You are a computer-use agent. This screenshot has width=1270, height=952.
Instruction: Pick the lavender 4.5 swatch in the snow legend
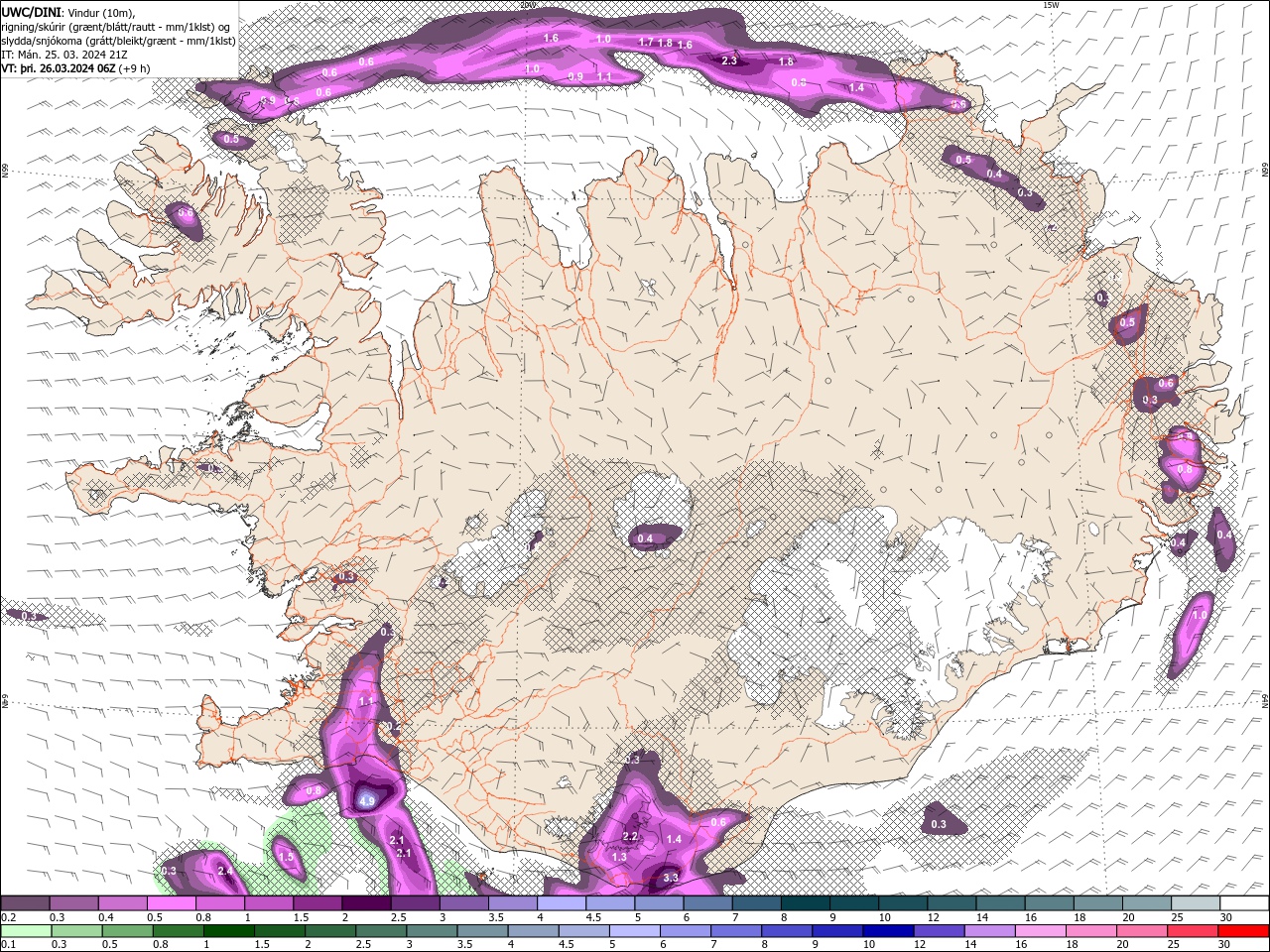[x=610, y=902]
